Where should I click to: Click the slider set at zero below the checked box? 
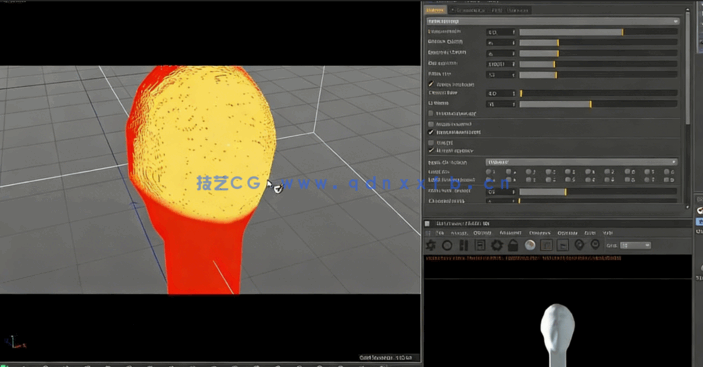598,93
